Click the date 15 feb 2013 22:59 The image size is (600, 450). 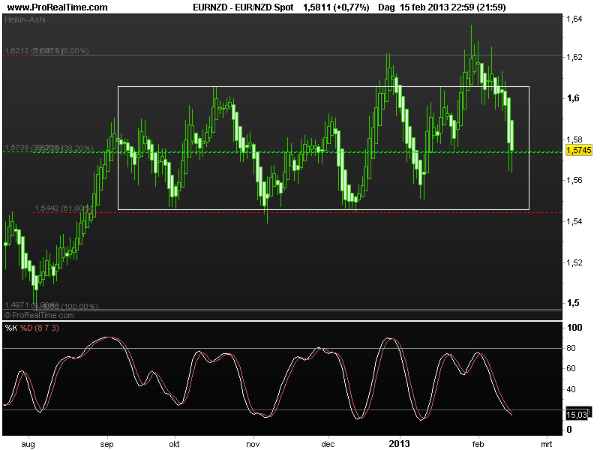437,7
